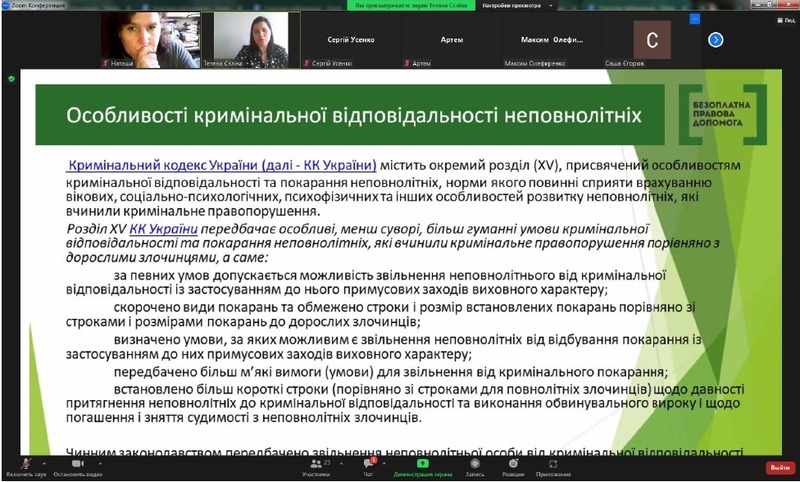
Task: Open the Кримінальний кодекс України link
Action: pos(222,166)
